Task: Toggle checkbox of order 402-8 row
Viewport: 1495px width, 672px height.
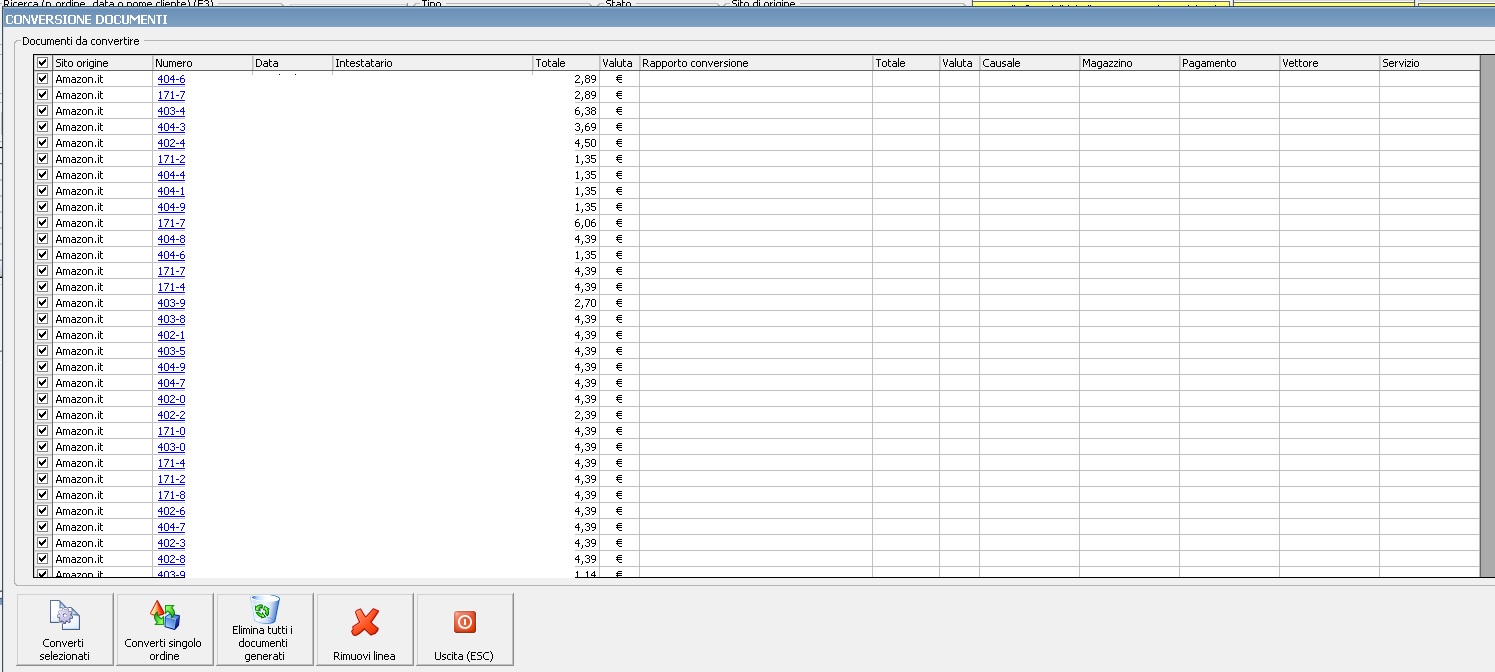Action: 42,559
